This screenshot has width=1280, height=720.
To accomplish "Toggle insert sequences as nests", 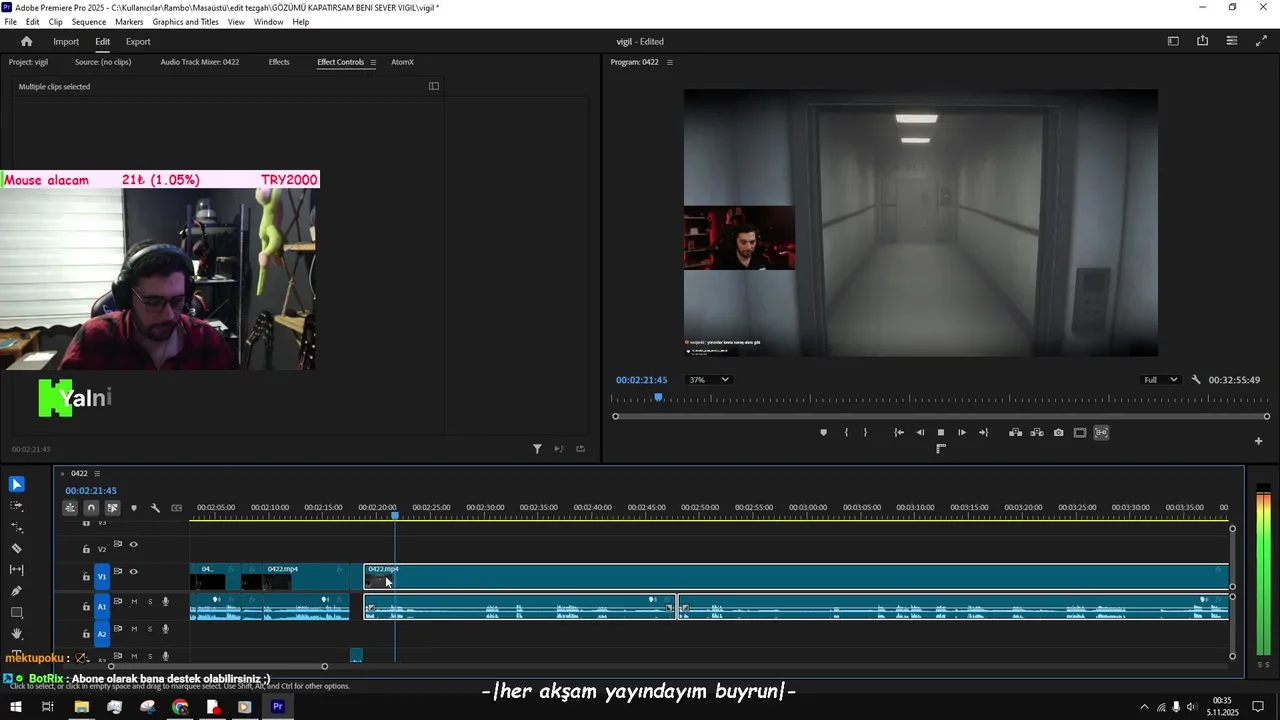I will click(70, 508).
